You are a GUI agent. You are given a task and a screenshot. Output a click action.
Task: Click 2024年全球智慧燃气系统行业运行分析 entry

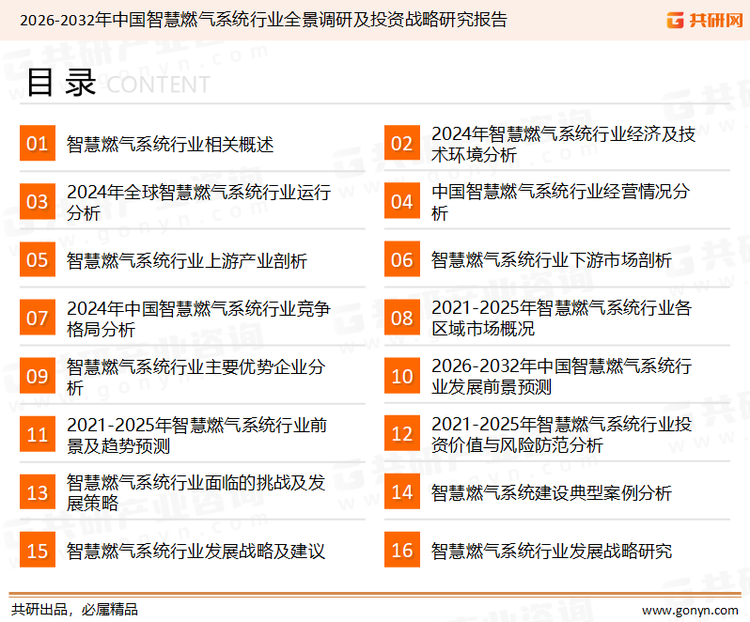pos(199,202)
